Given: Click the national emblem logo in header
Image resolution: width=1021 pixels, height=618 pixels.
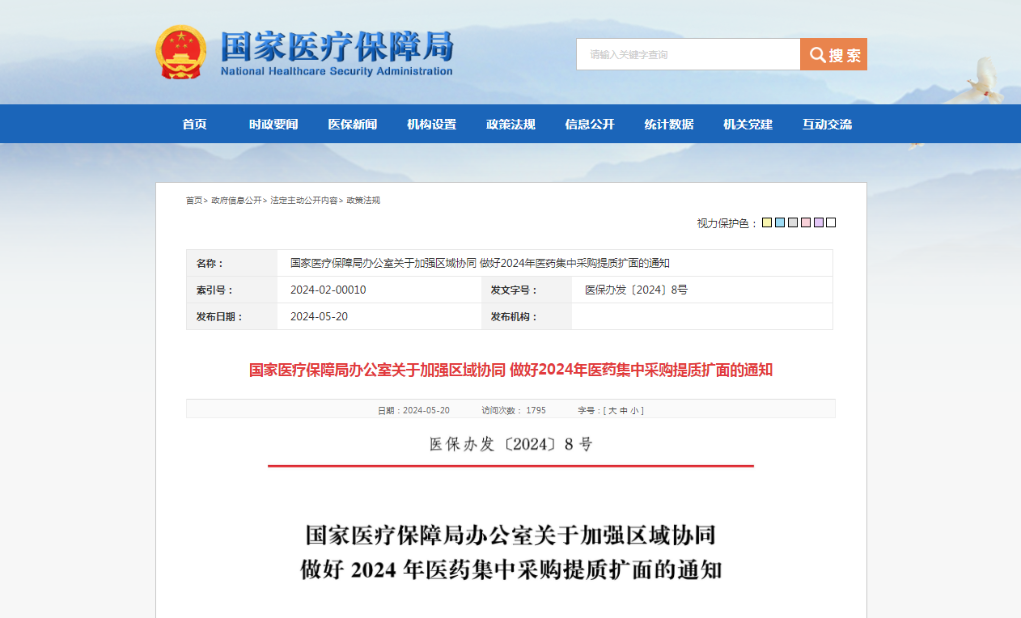Looking at the screenshot, I should [180, 53].
